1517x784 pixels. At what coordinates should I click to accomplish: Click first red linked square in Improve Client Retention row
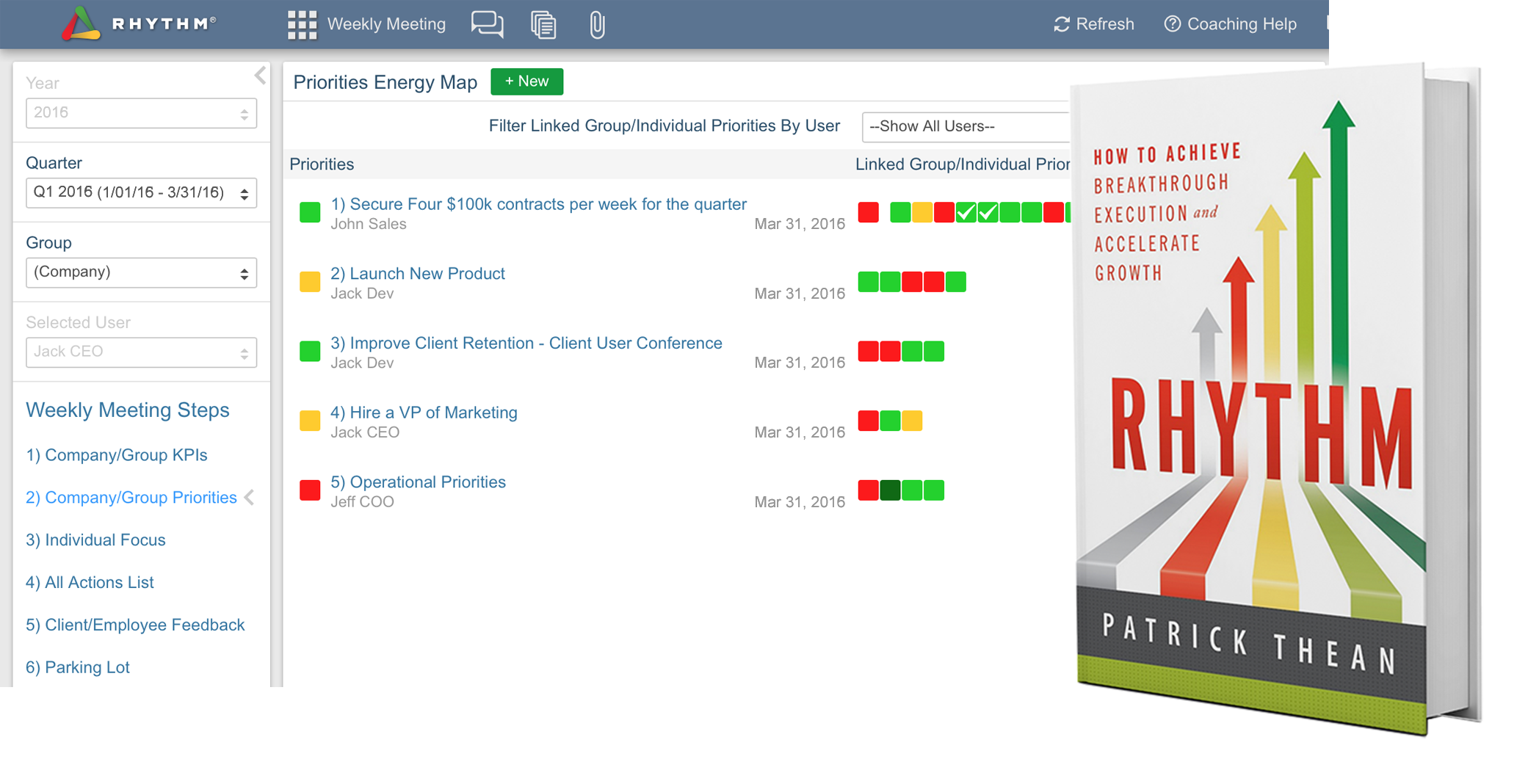point(869,352)
